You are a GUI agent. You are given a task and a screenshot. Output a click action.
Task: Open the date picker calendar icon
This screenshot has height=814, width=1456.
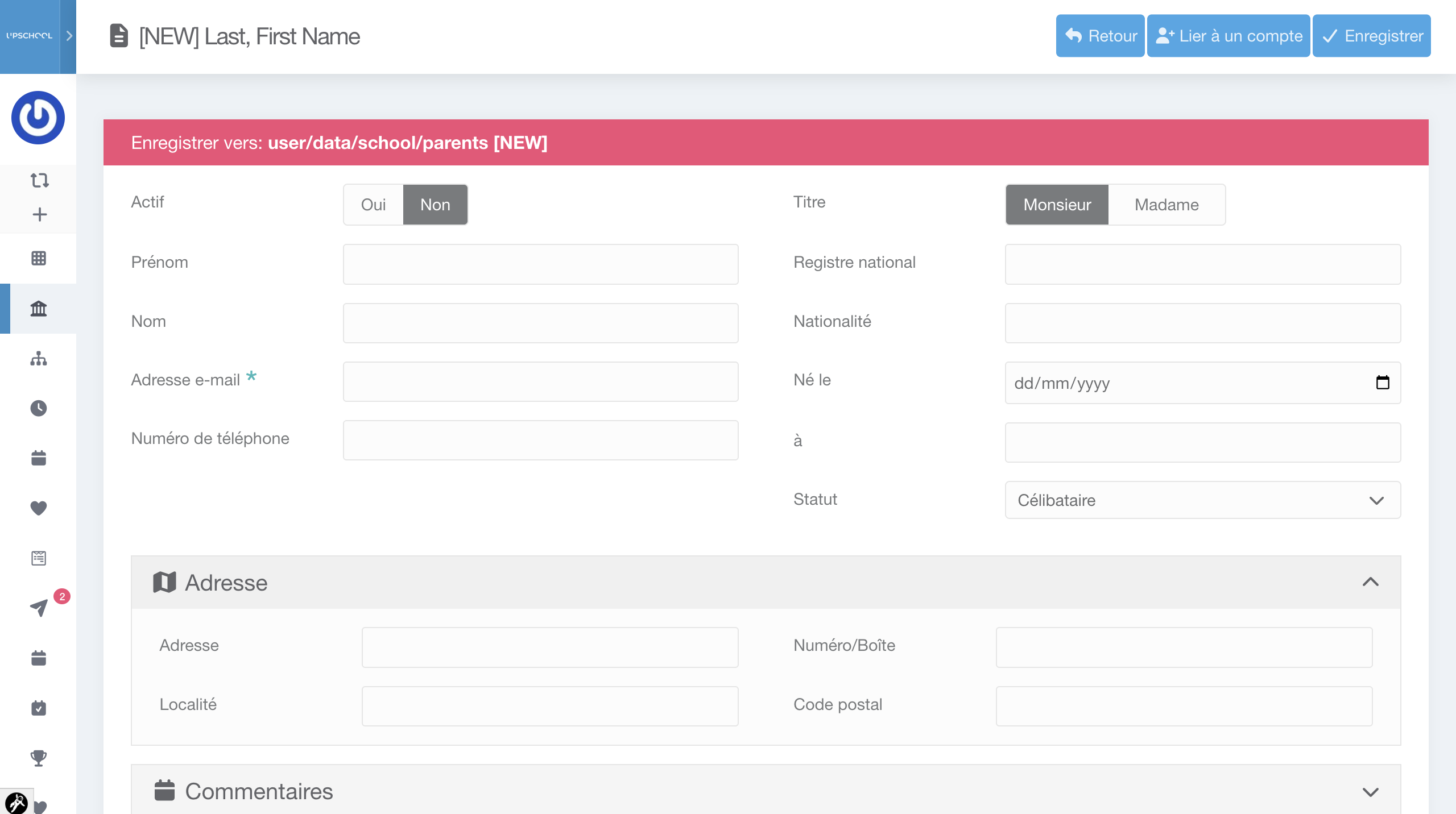coord(1383,383)
